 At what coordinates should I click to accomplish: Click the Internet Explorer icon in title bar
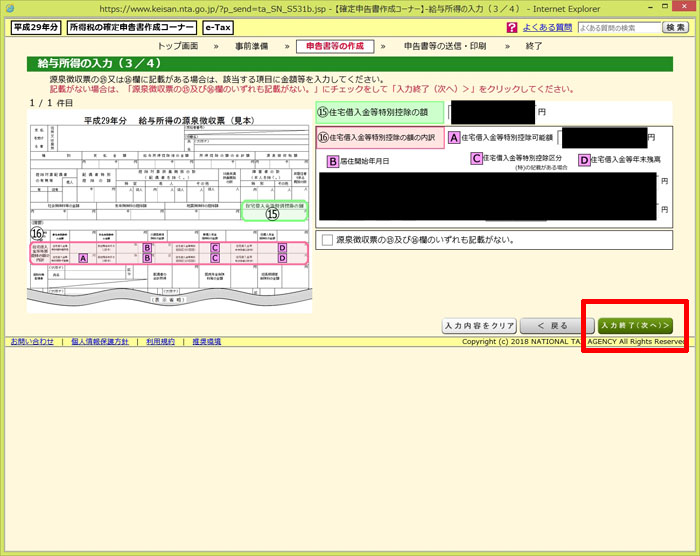click(x=9, y=8)
